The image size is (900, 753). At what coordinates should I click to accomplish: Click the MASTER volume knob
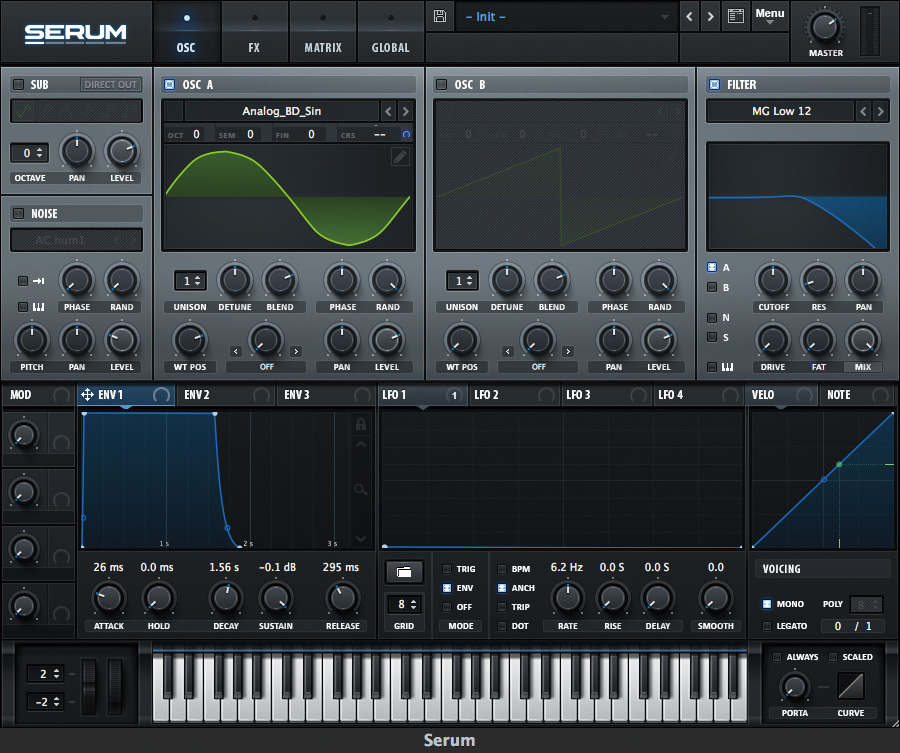point(825,26)
